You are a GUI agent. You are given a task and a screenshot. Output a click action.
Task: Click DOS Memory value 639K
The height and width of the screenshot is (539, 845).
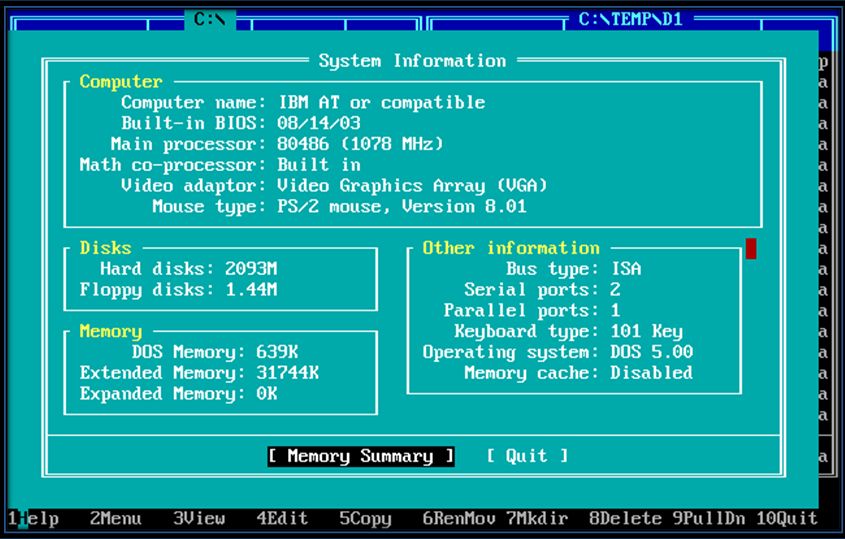277,353
